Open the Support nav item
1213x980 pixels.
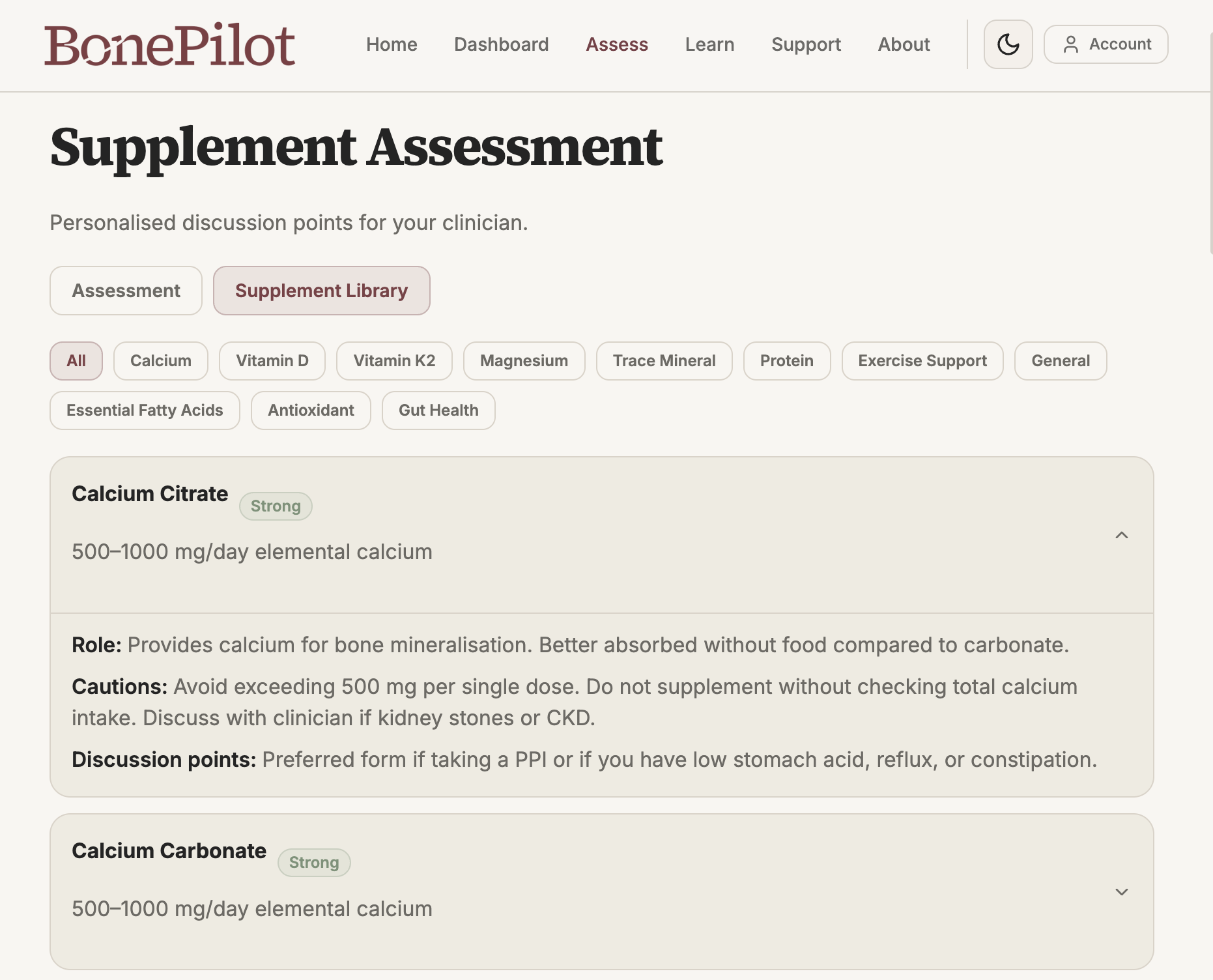(806, 44)
